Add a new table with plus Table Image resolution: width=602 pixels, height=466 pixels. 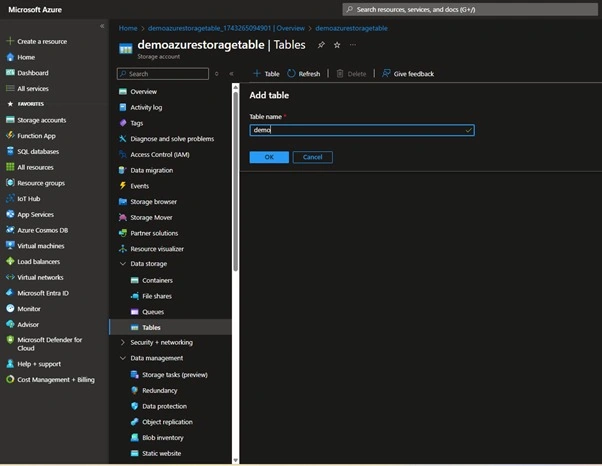click(266, 74)
